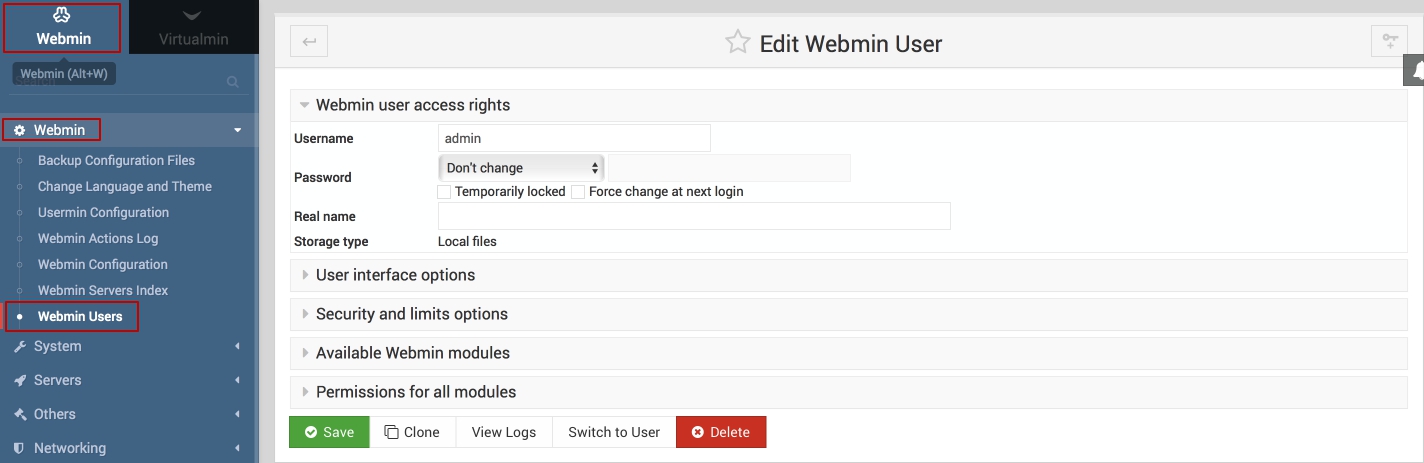Open the Networking shield menu
This screenshot has width=1424, height=463.
pos(70,448)
